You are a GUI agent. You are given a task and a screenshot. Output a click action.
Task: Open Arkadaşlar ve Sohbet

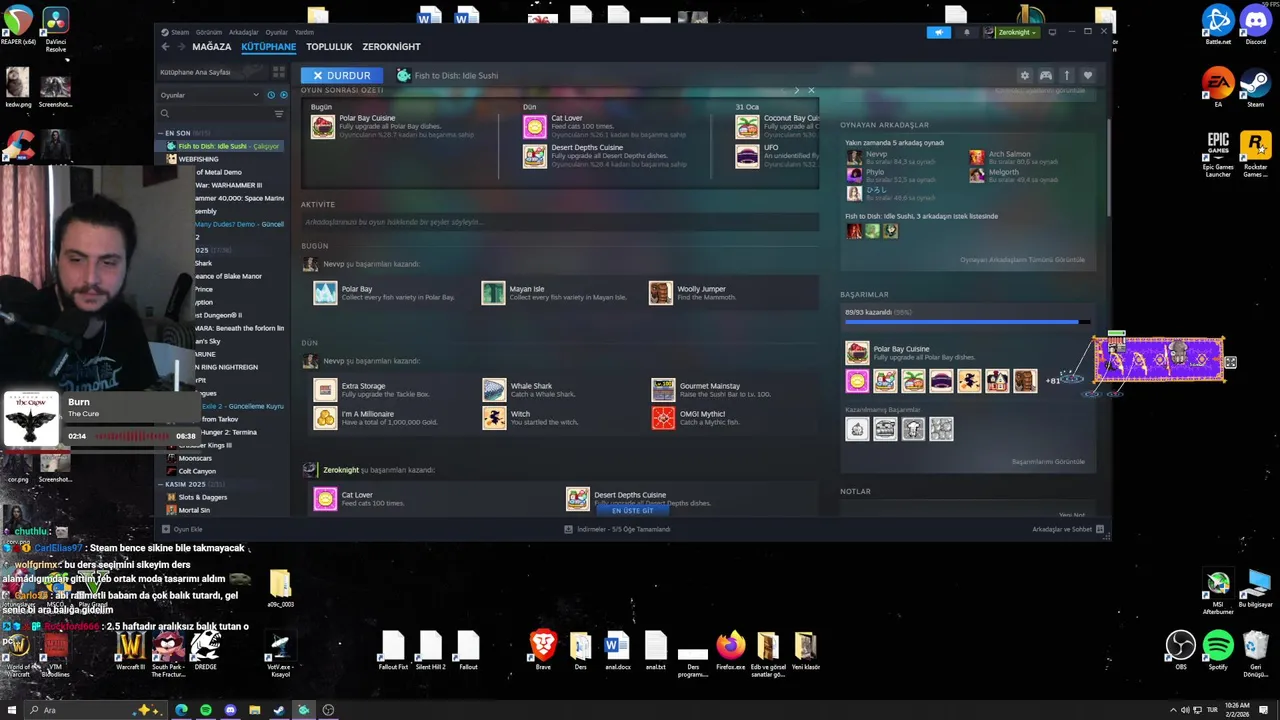coord(1068,529)
